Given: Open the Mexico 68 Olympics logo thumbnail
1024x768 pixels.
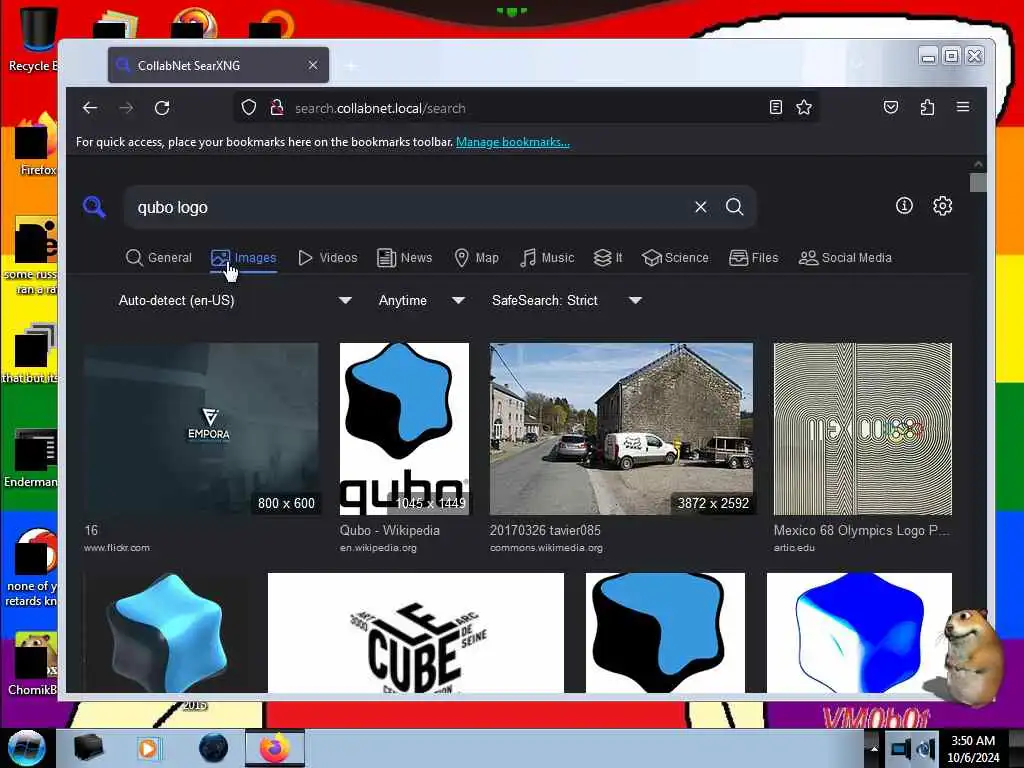Looking at the screenshot, I should [x=863, y=429].
